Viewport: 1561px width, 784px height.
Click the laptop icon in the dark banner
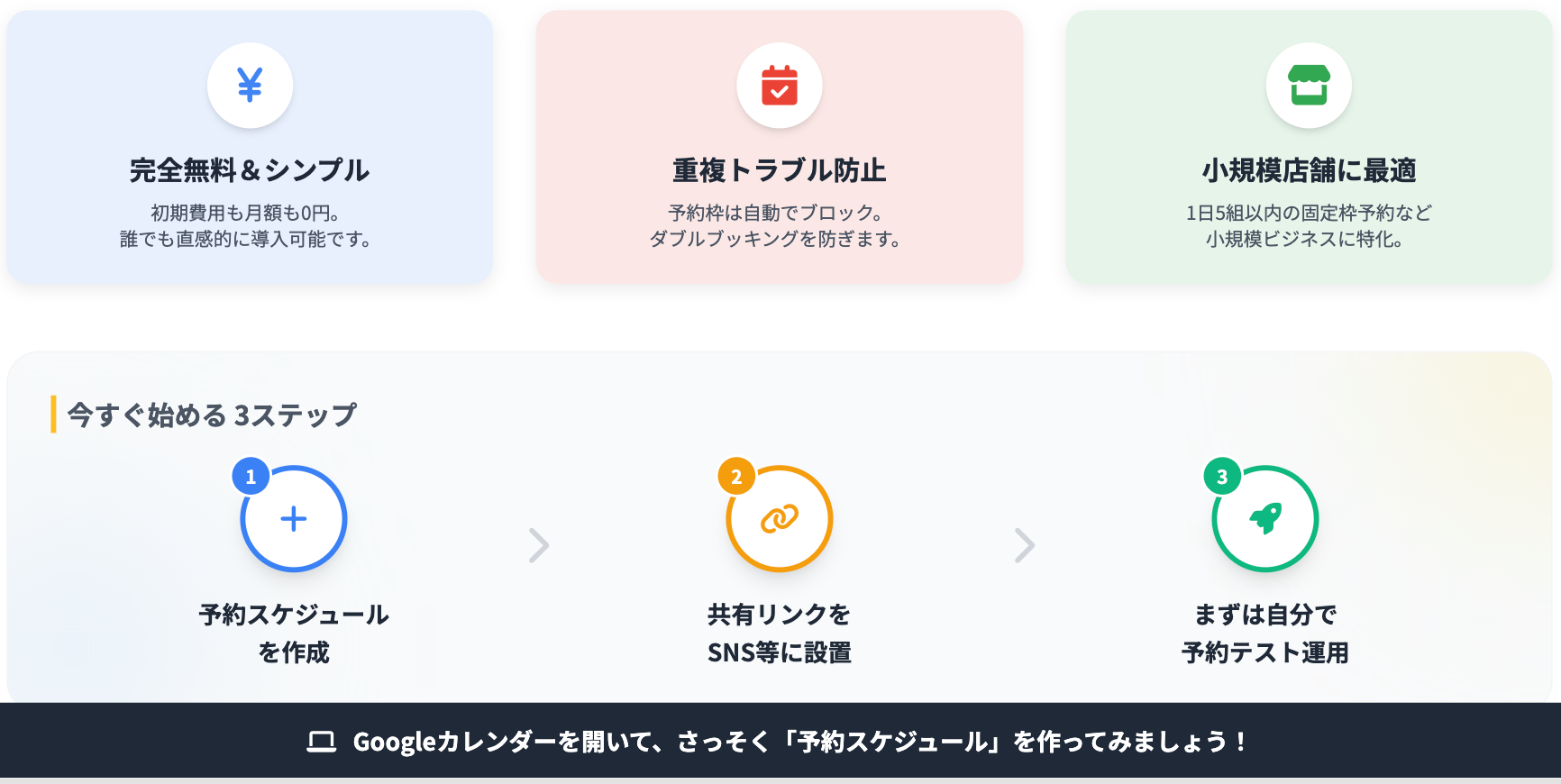(321, 742)
